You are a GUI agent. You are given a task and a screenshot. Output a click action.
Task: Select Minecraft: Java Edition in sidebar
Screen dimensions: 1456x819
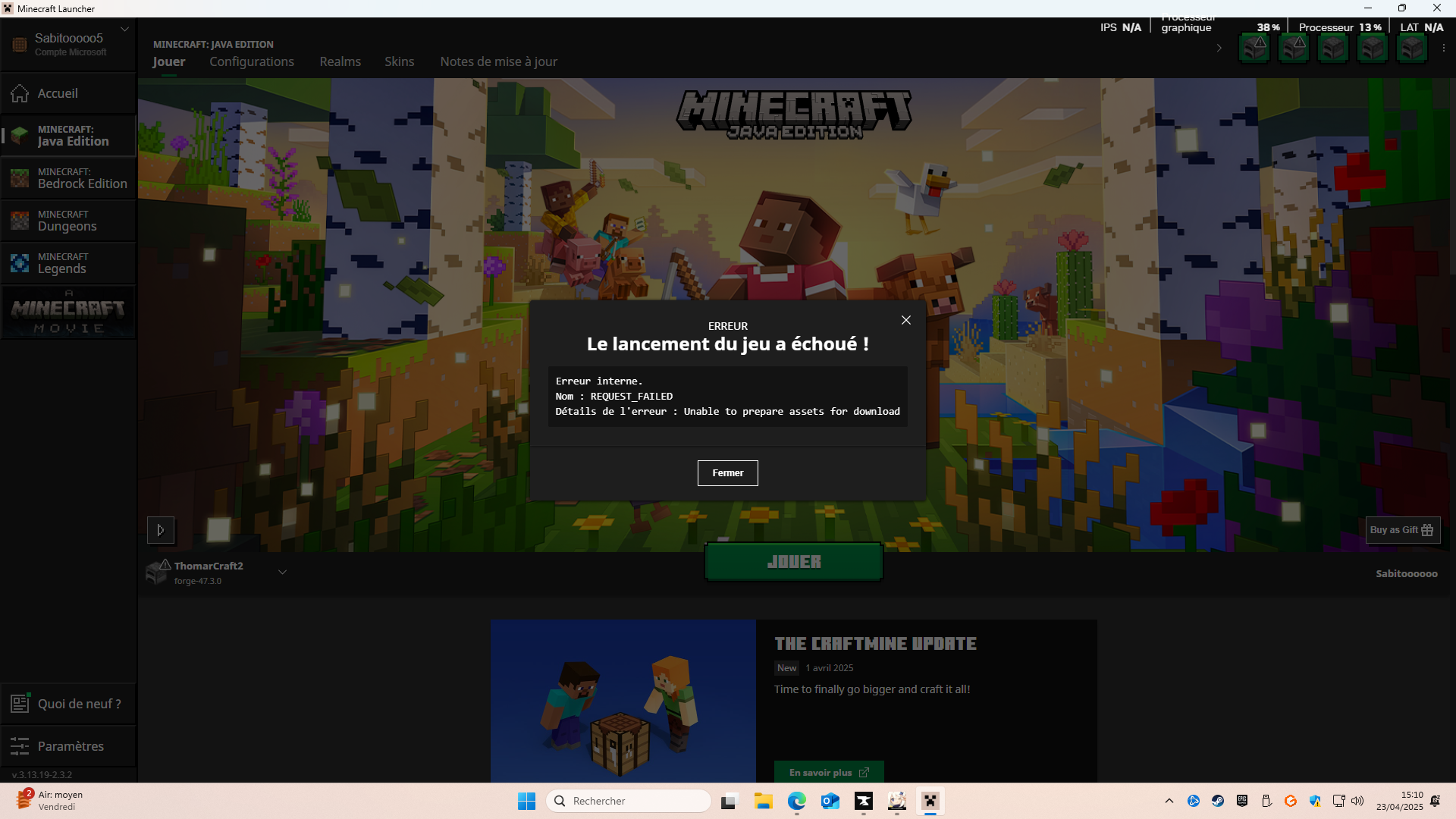click(68, 136)
